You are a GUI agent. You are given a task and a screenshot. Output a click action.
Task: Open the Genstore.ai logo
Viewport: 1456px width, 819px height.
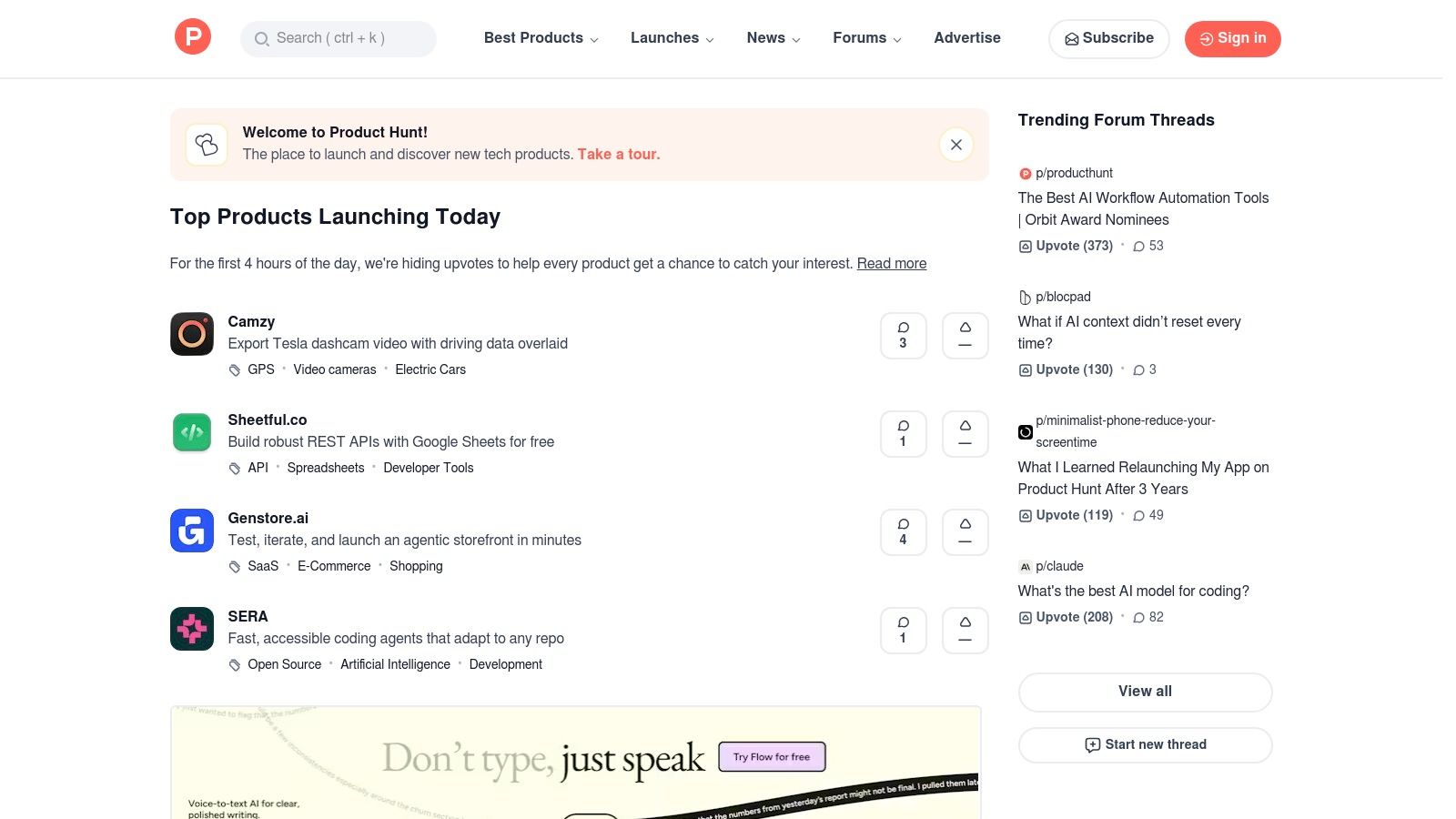pyautogui.click(x=191, y=531)
